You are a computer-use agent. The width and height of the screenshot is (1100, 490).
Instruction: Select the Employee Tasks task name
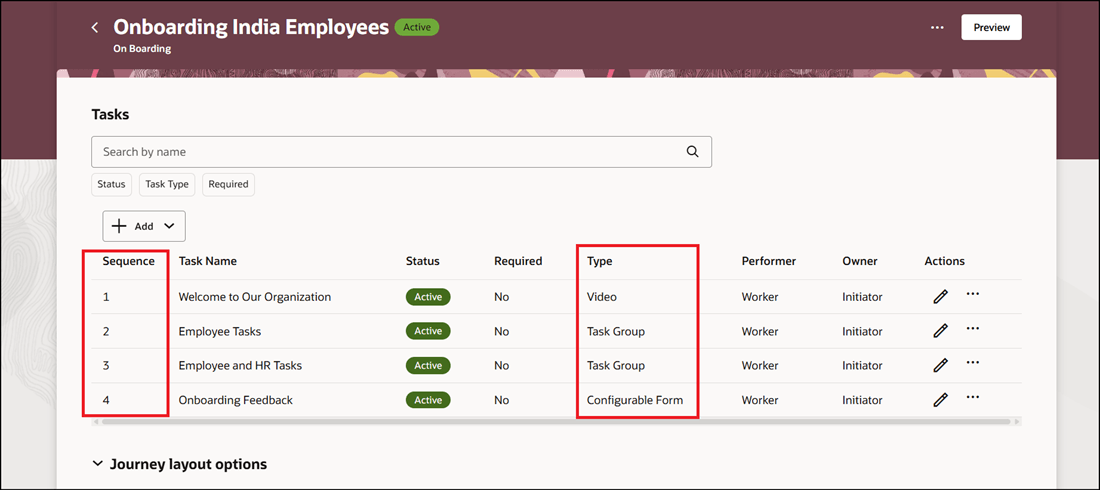[220, 331]
